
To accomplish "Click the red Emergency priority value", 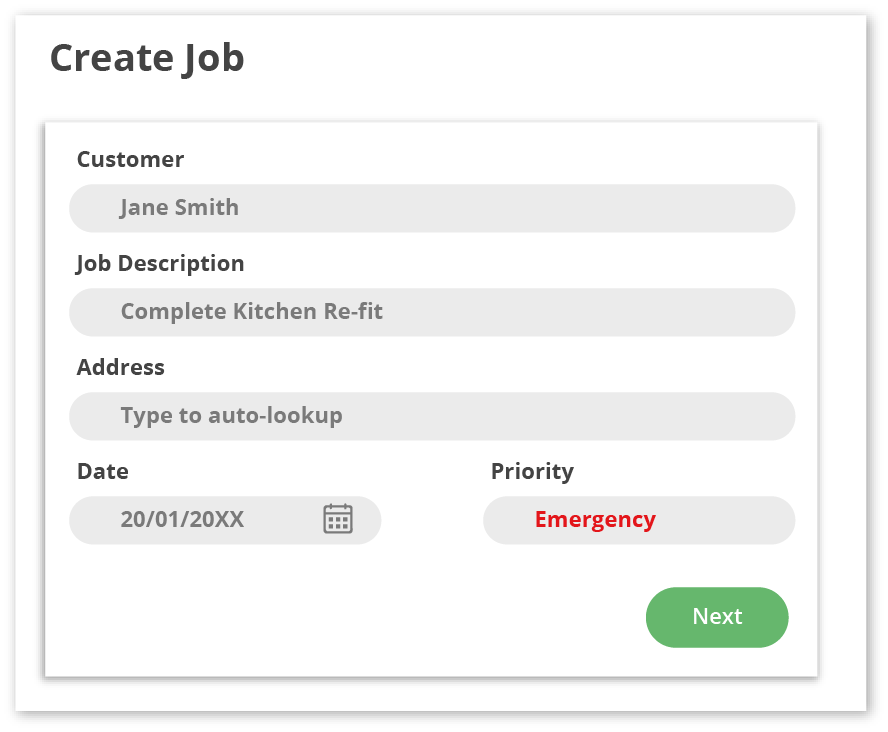I will pyautogui.click(x=595, y=520).
